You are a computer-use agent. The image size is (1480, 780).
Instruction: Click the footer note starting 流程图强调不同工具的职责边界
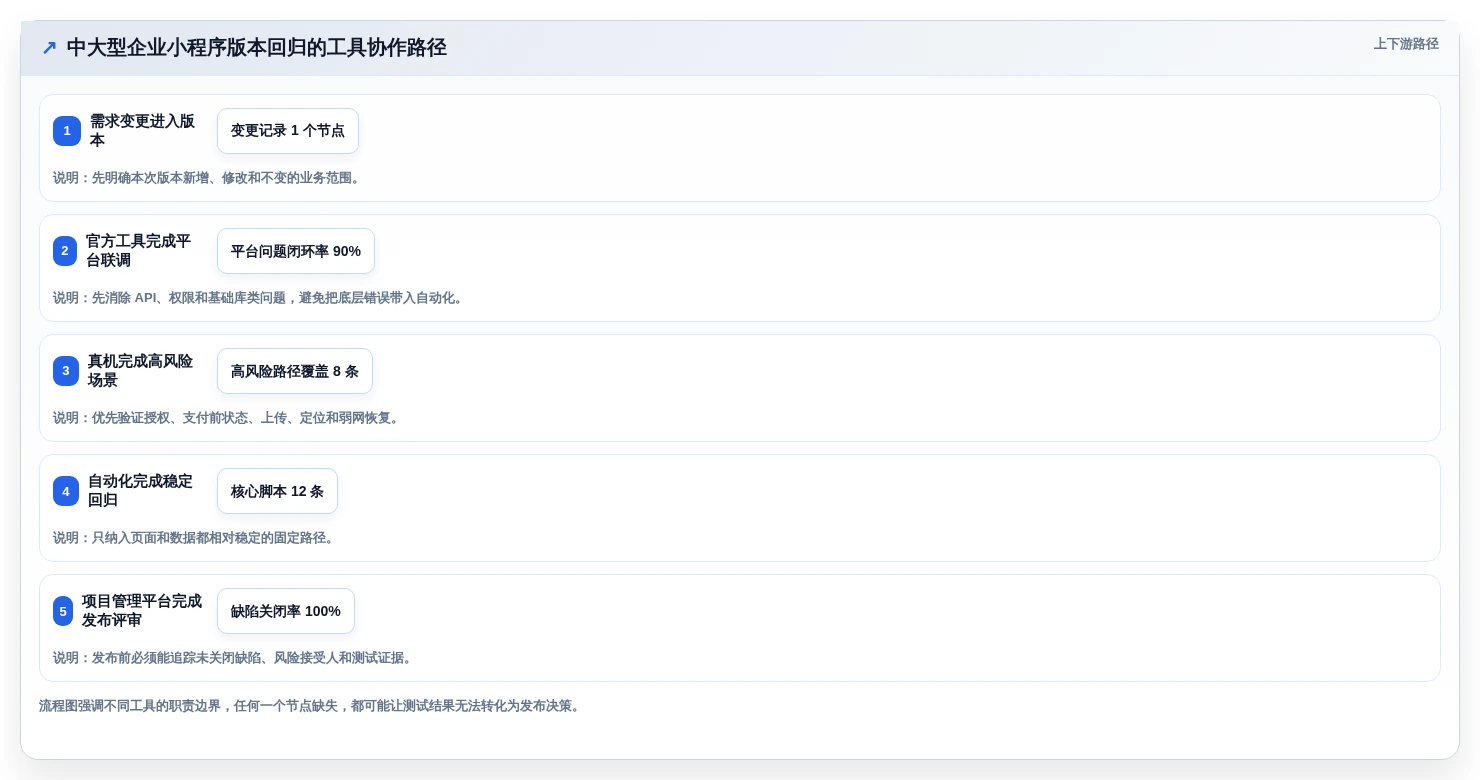pos(310,706)
